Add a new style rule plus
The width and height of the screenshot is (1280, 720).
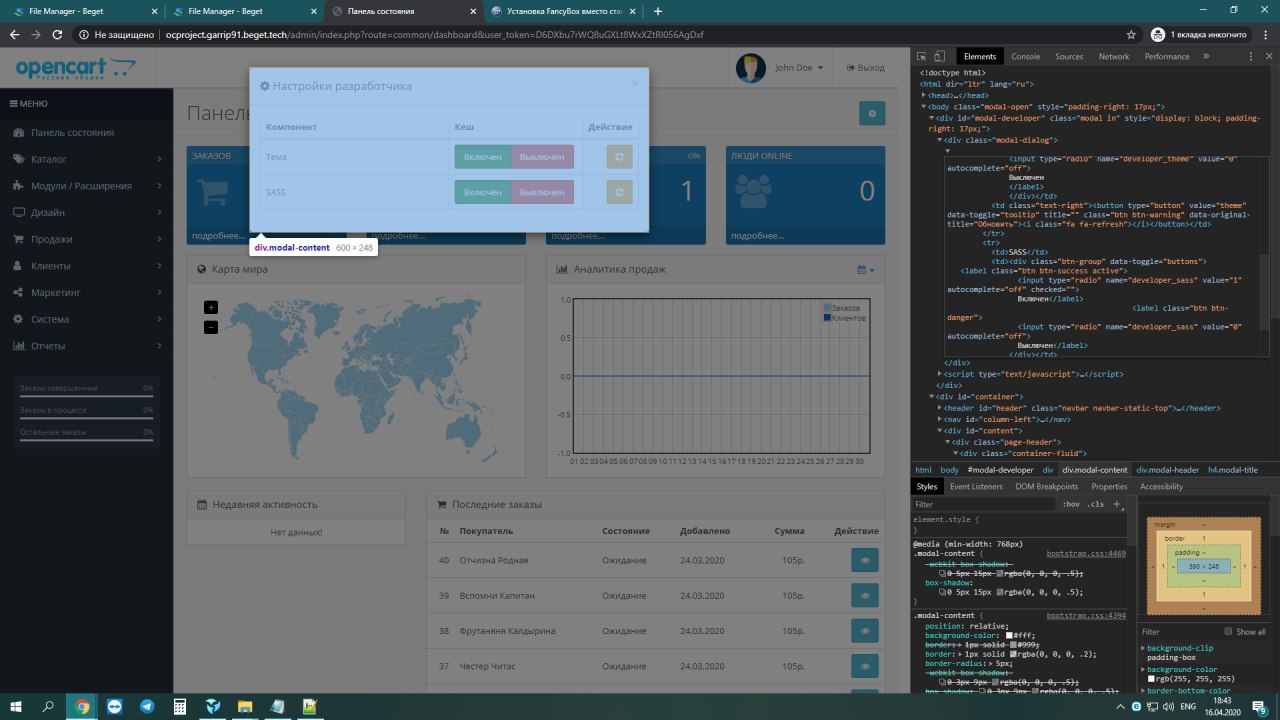[1118, 504]
